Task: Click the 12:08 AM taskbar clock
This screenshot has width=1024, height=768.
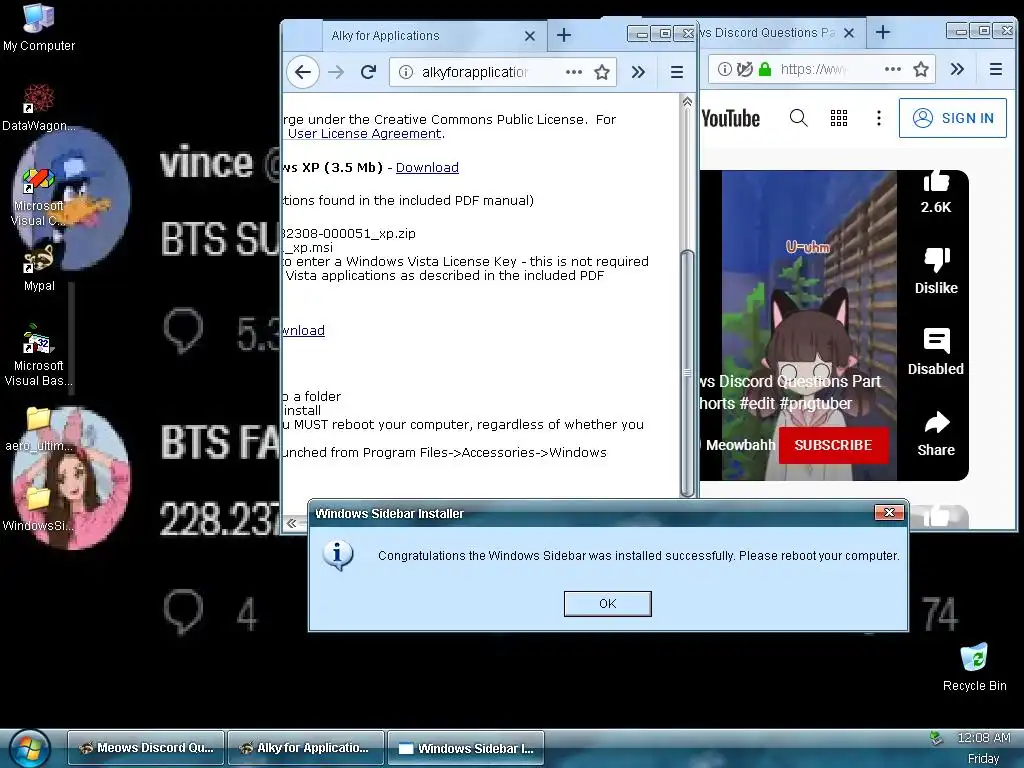Action: 984,738
